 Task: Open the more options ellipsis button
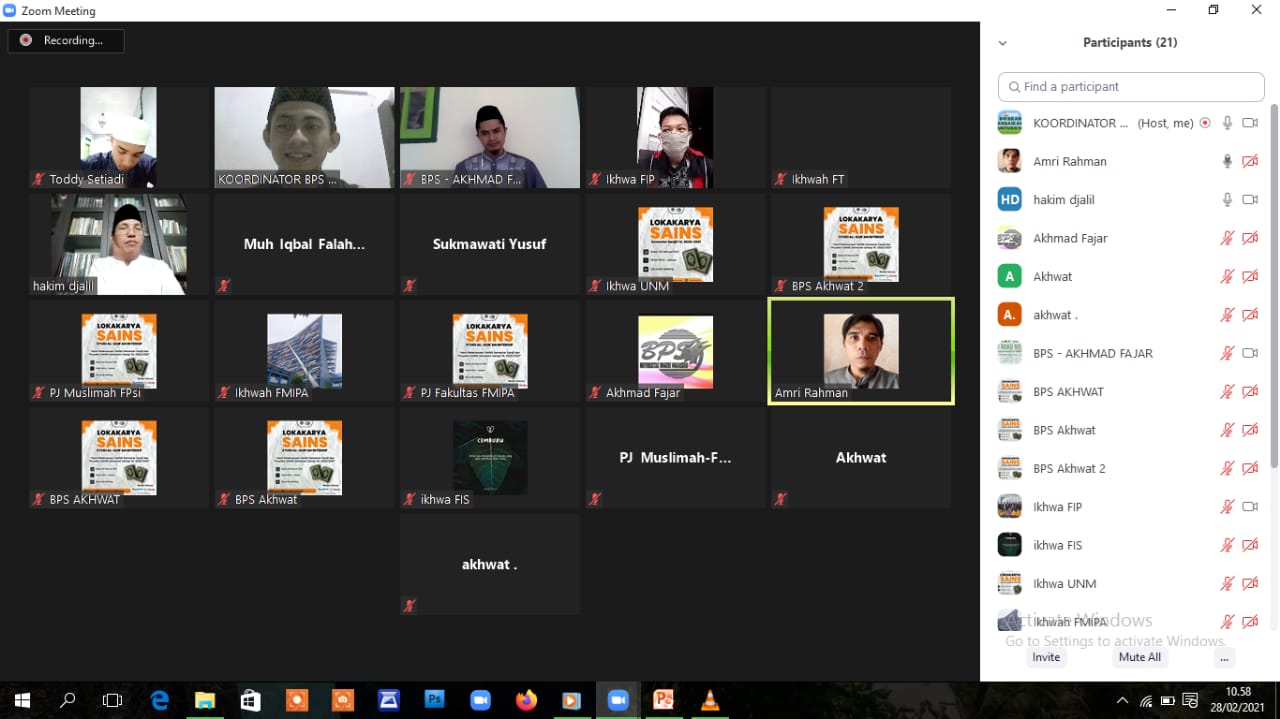(1224, 657)
